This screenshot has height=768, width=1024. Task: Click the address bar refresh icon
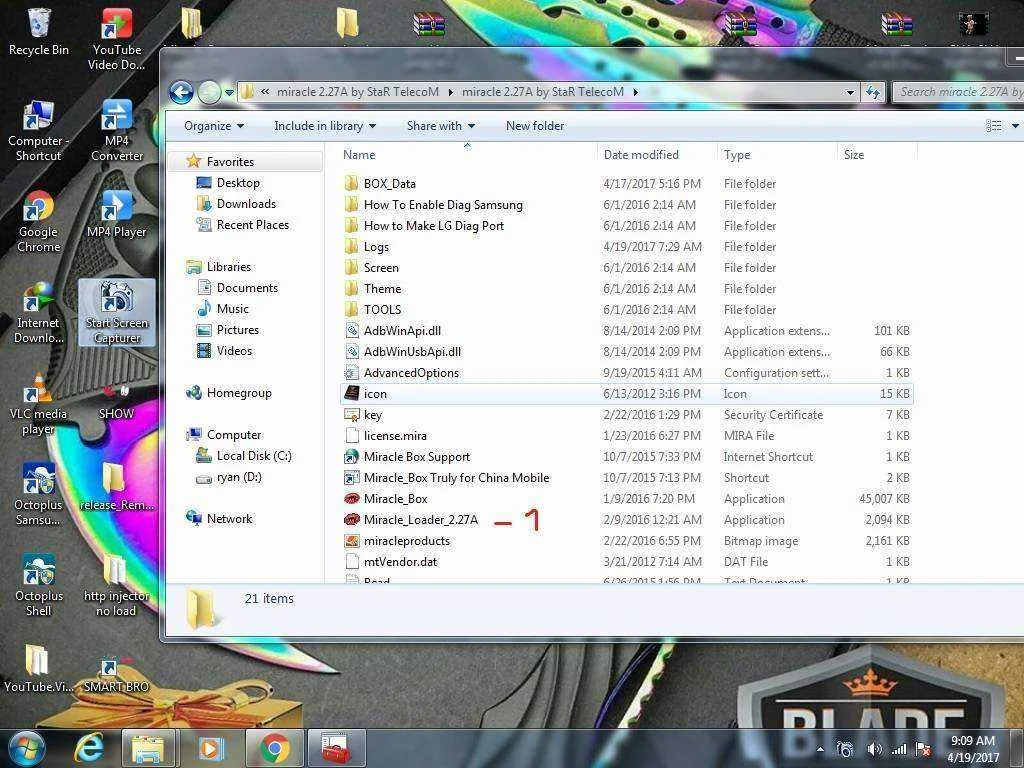click(x=872, y=92)
